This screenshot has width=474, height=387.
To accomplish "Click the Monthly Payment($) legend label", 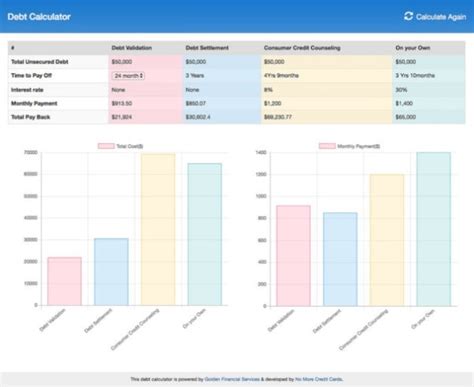I will [359, 146].
